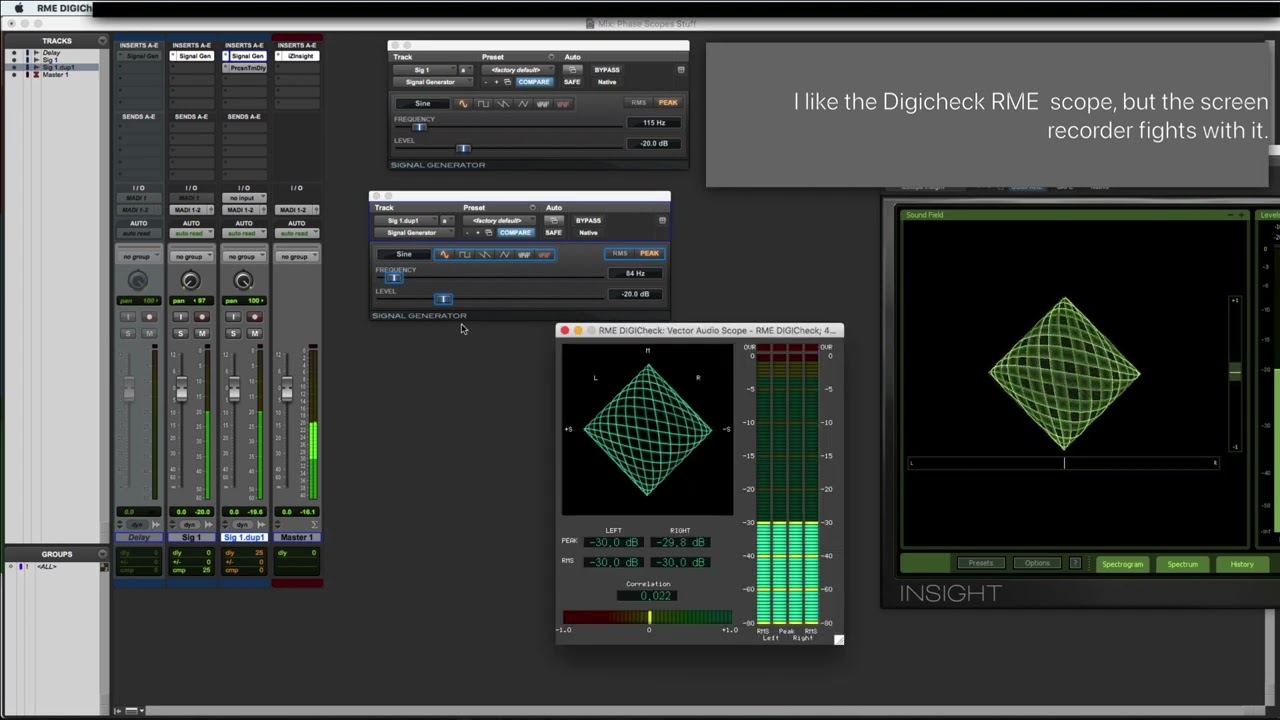
Task: Toggle COMPARE in Sig 1.dup1 plug-in window
Action: coord(515,233)
